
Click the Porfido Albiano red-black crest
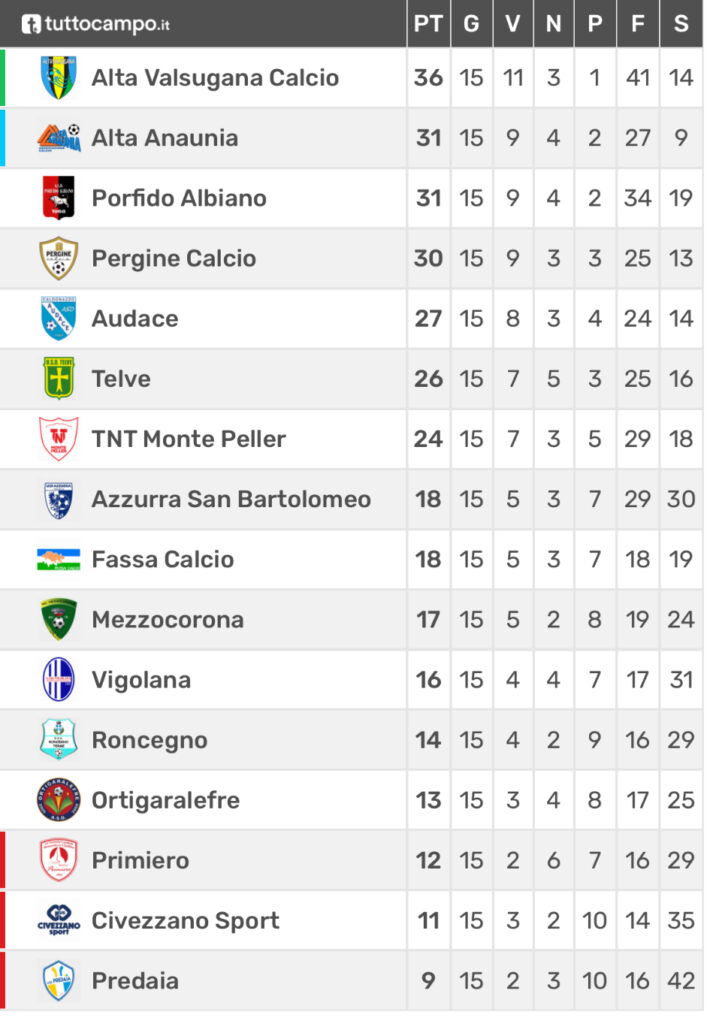coord(59,198)
